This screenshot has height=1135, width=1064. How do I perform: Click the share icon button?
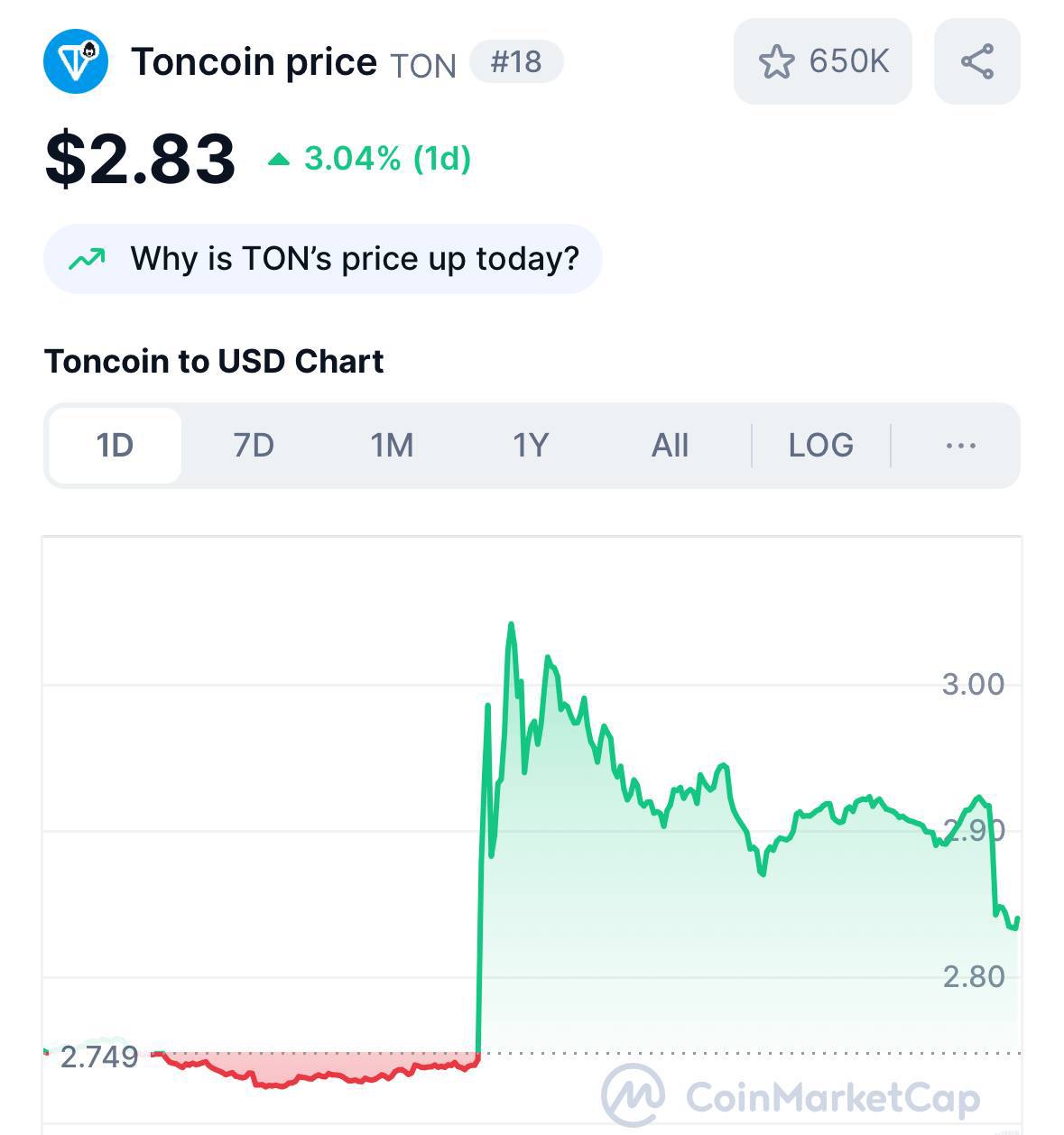click(976, 61)
